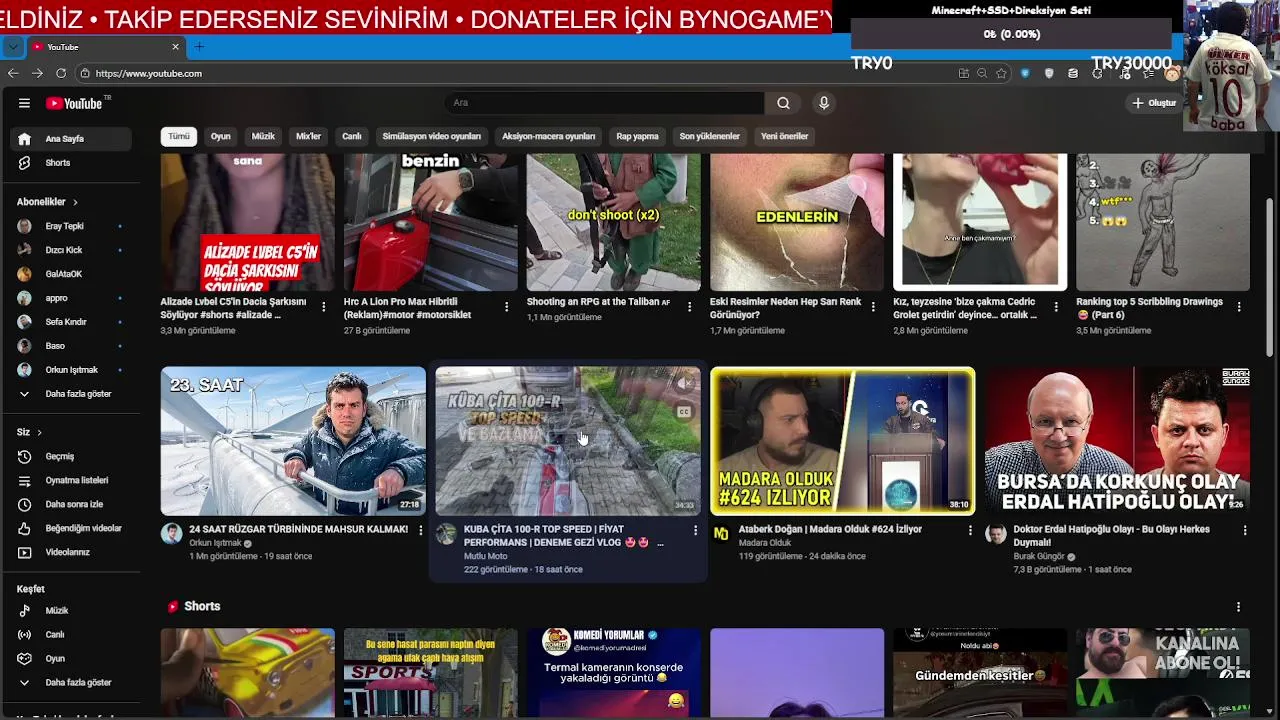Viewport: 1280px width, 720px height.
Task: Open options for Alizade Lvbel short
Action: (323, 307)
